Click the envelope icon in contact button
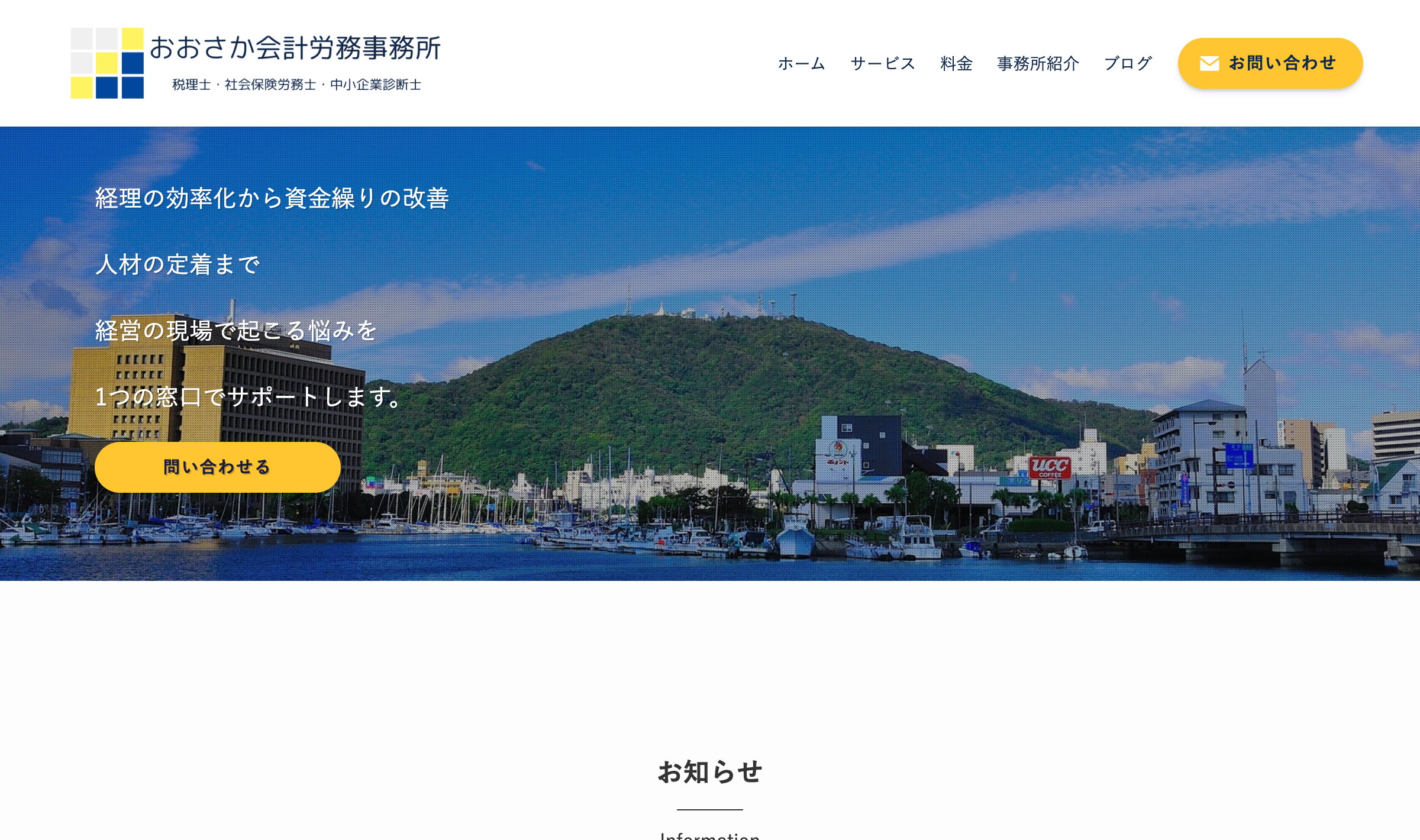 pos(1209,64)
